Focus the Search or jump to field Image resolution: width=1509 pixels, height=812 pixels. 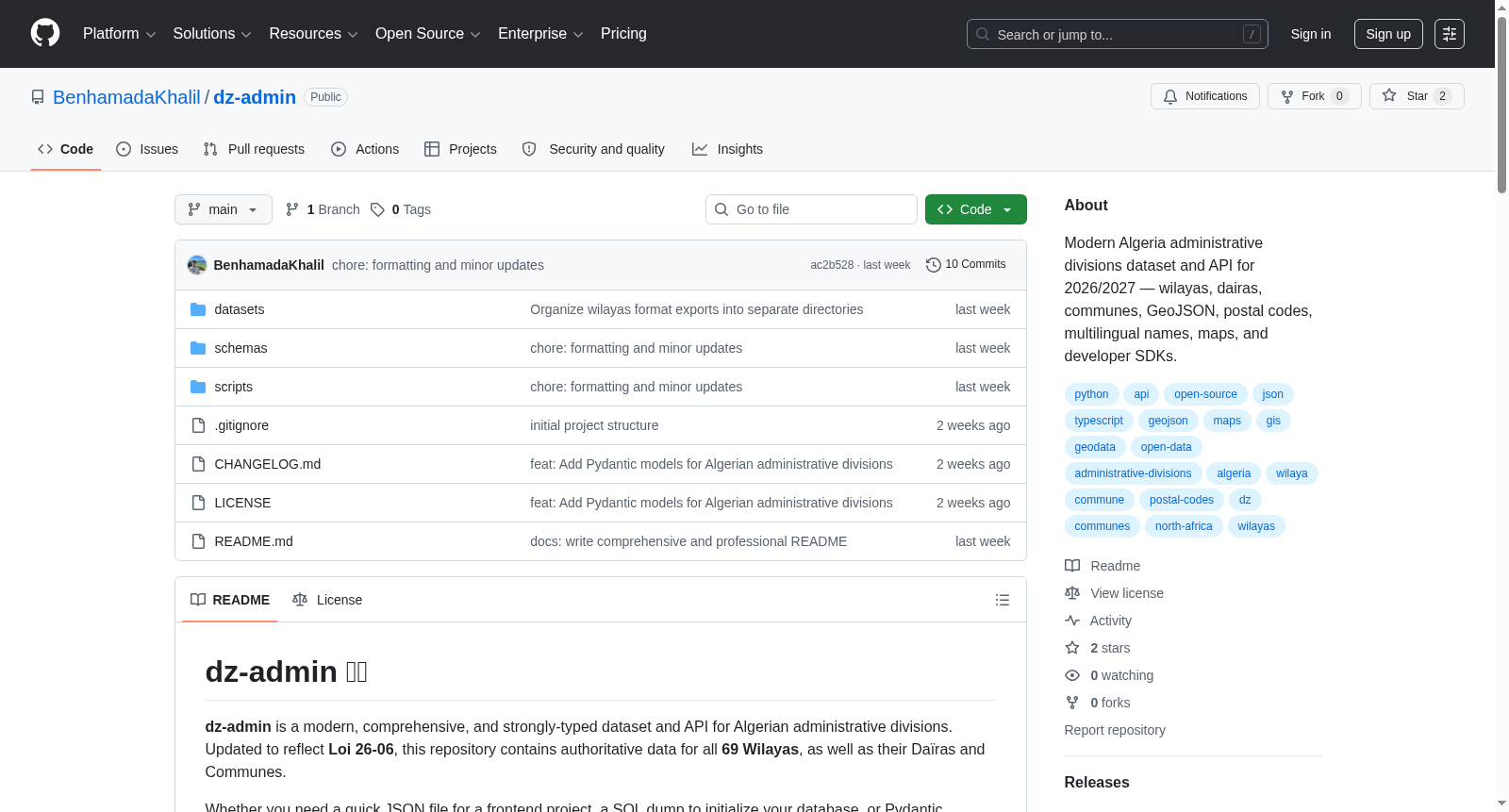pyautogui.click(x=1117, y=34)
